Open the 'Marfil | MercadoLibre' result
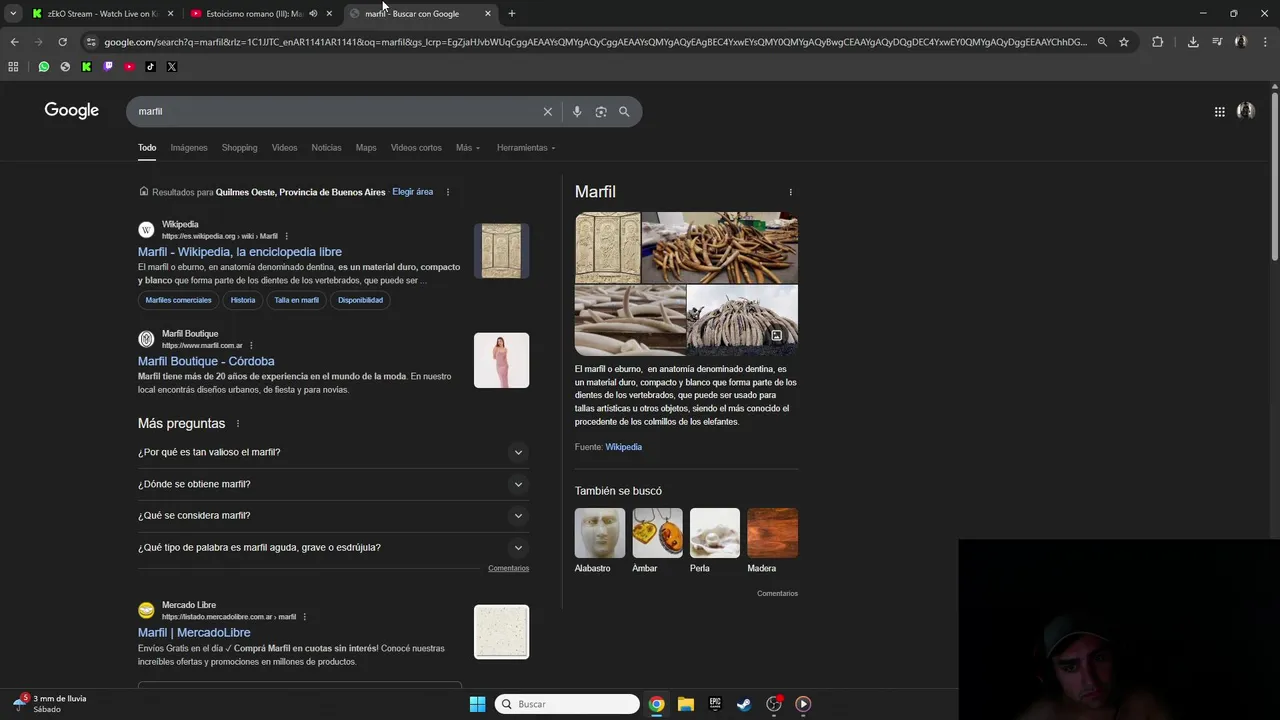This screenshot has width=1280, height=720. [x=194, y=633]
